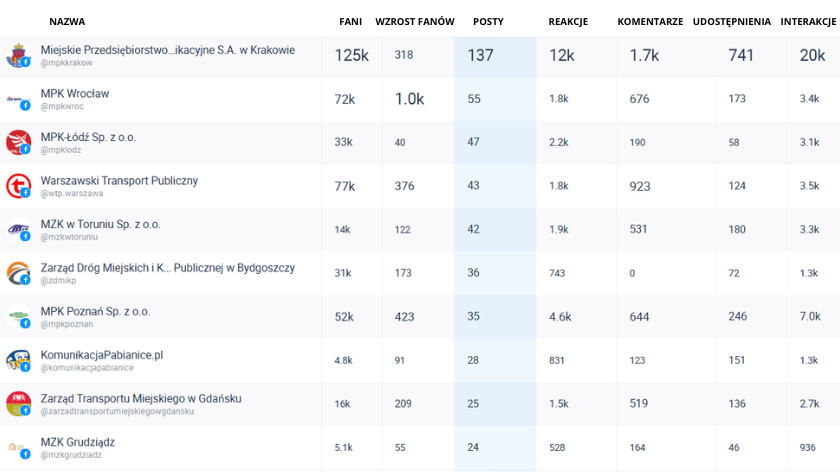Image resolution: width=840 pixels, height=472 pixels.
Task: Click the Bydgoszcz ZDMiKP orange logo icon
Action: click(x=18, y=273)
